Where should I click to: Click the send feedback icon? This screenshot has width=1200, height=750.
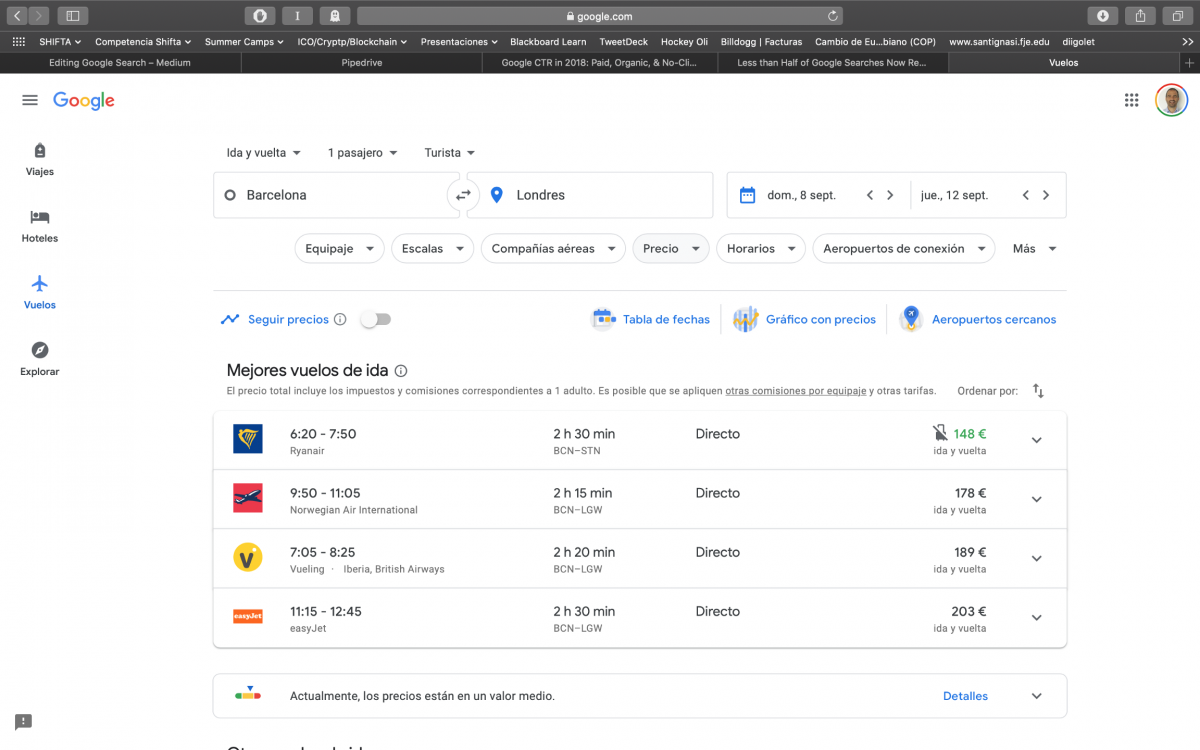coord(24,721)
